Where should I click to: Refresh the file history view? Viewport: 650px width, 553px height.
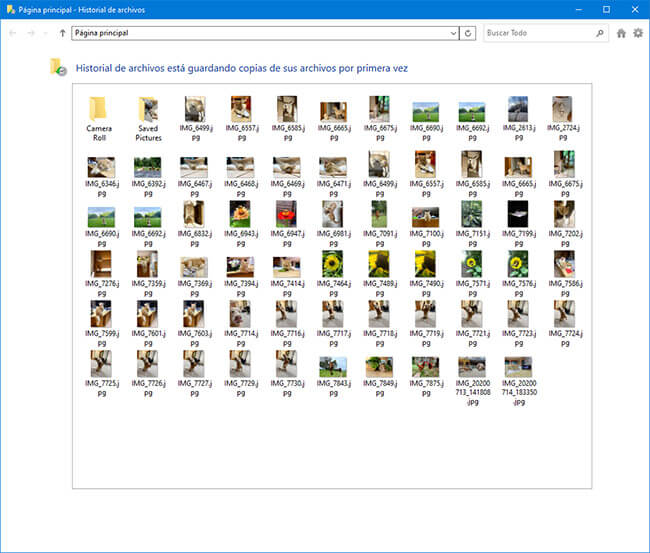(468, 33)
